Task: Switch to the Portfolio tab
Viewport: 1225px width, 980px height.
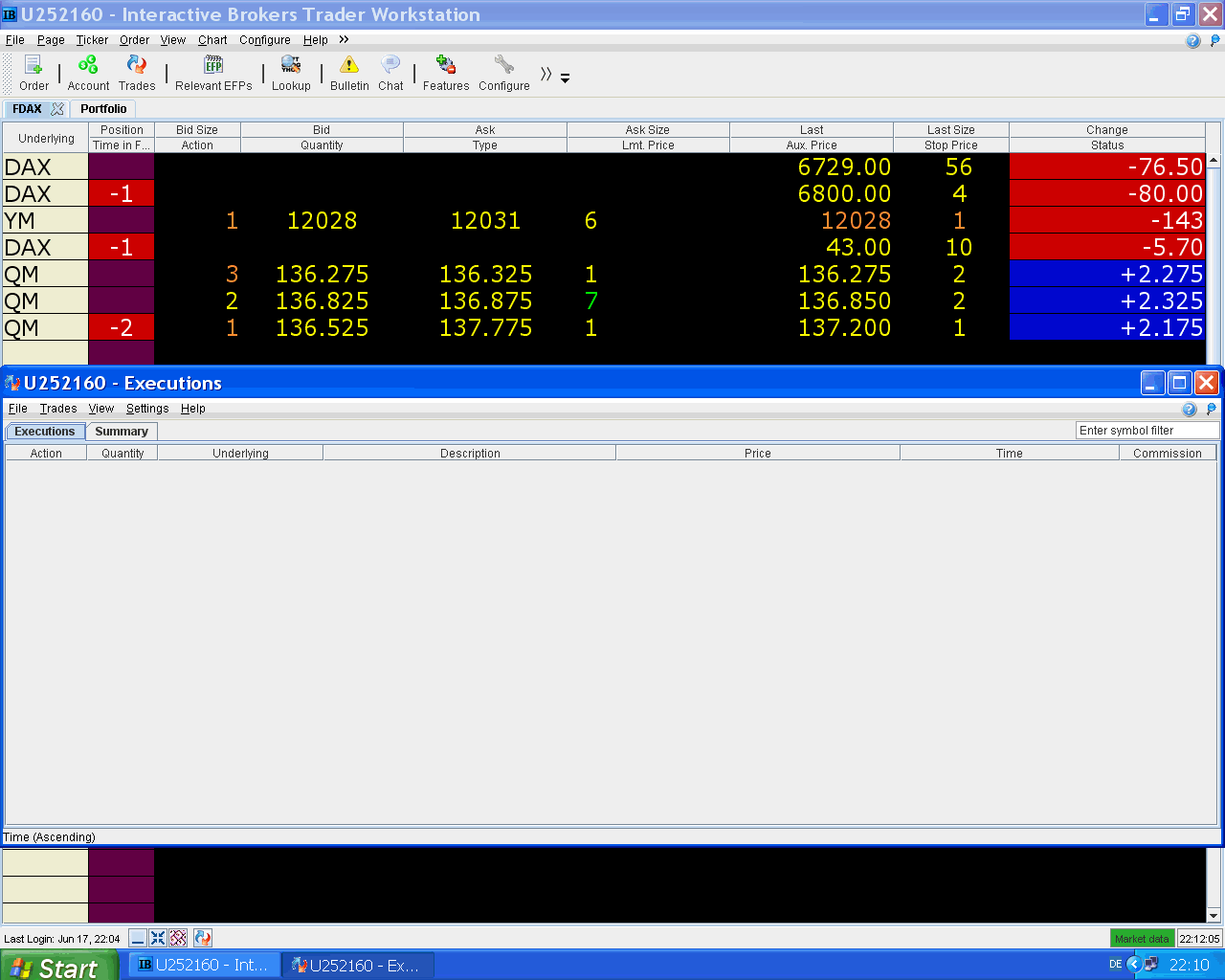Action: [103, 109]
